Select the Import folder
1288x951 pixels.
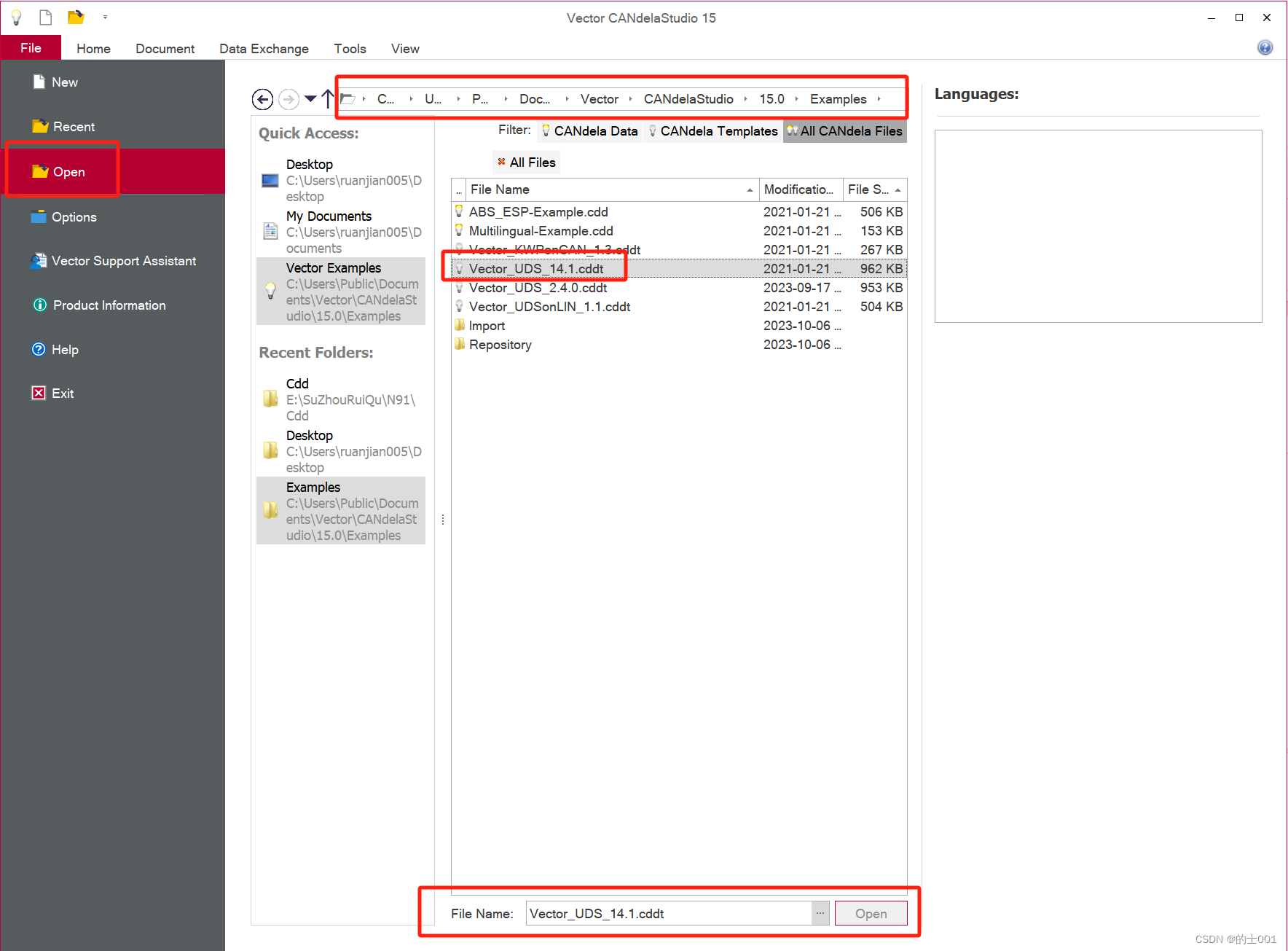[x=679, y=326]
